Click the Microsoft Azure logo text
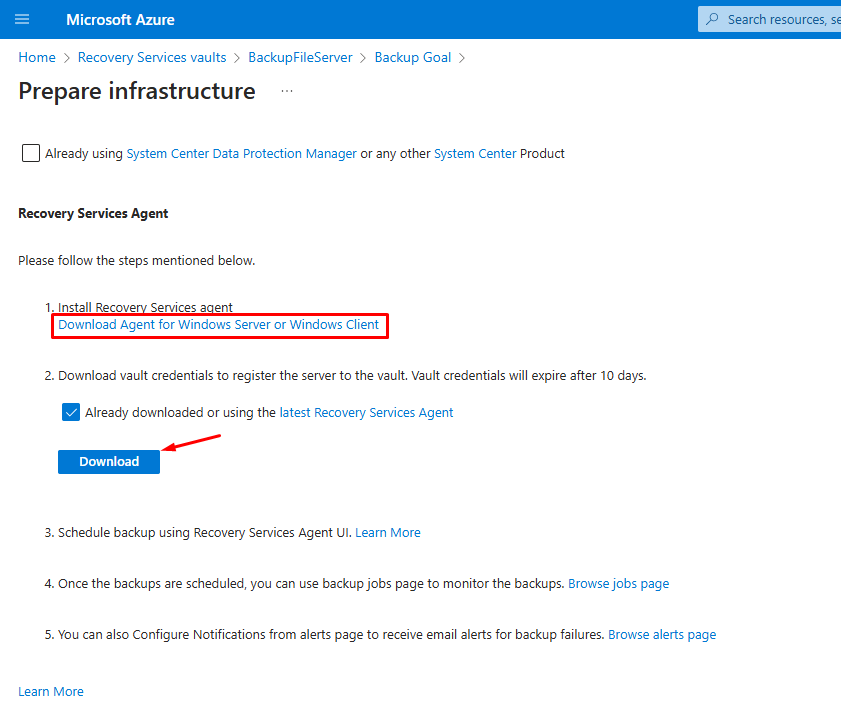 point(120,20)
